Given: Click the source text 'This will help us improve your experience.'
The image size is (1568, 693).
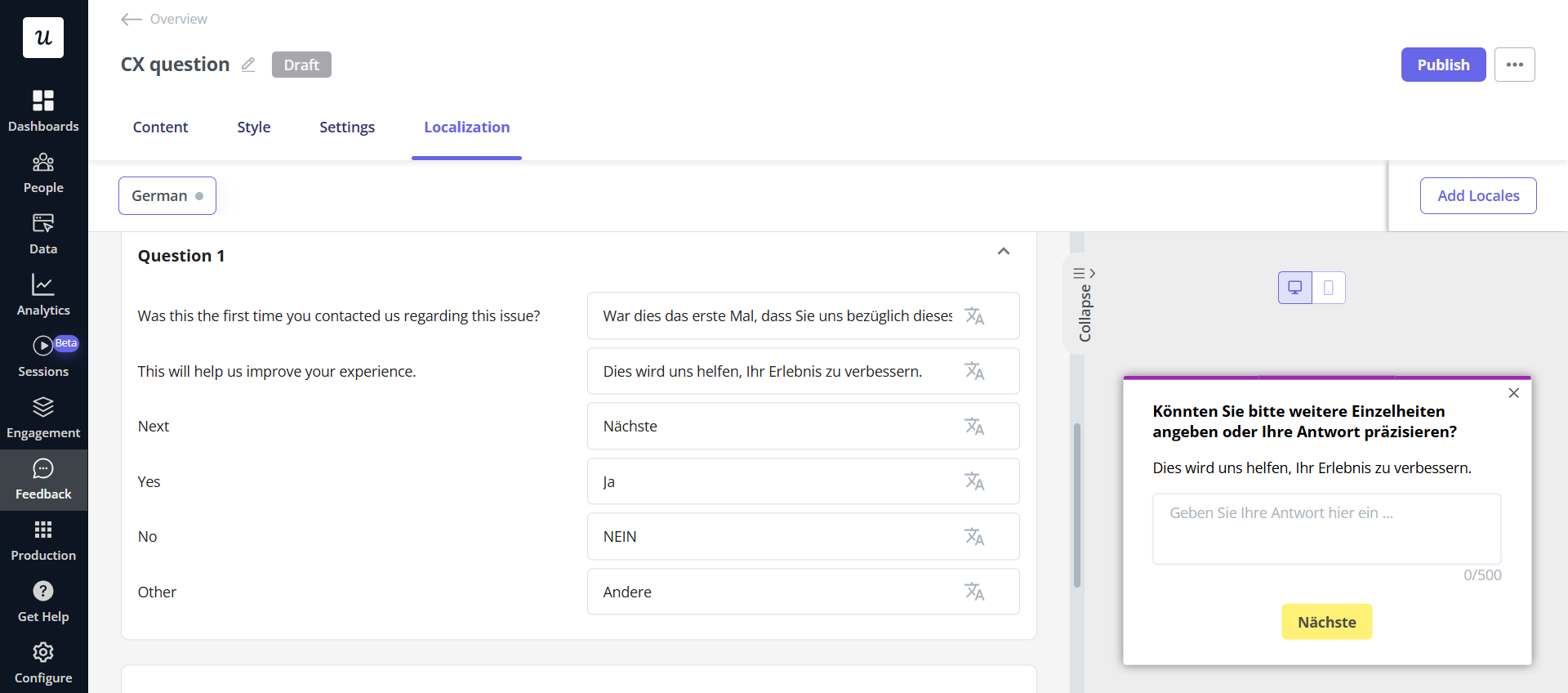Looking at the screenshot, I should click(x=277, y=371).
